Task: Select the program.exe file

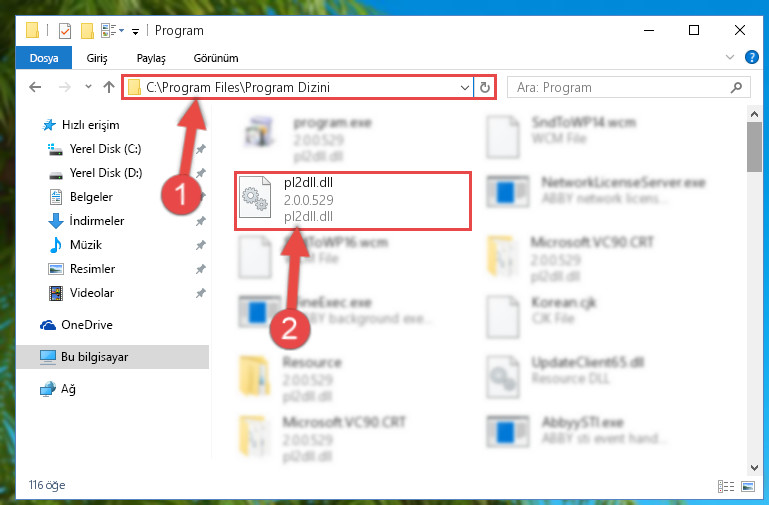Action: coord(308,138)
